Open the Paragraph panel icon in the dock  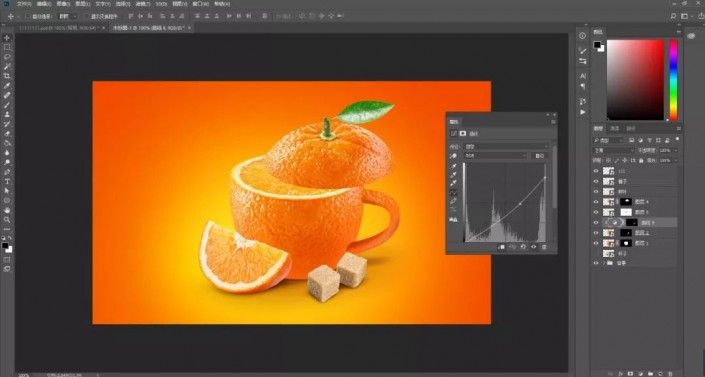click(x=583, y=86)
